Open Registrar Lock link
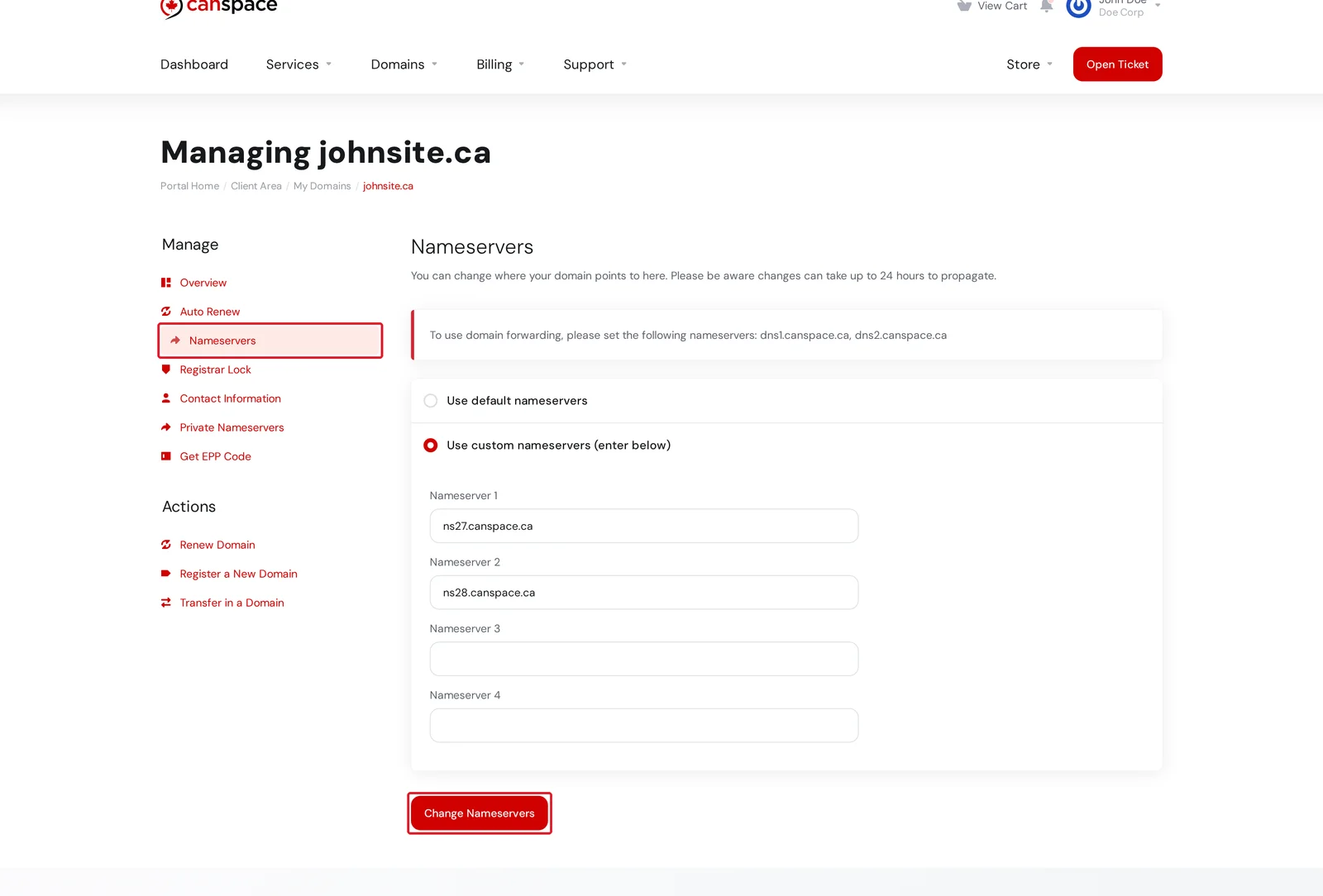The image size is (1323, 896). click(x=216, y=369)
